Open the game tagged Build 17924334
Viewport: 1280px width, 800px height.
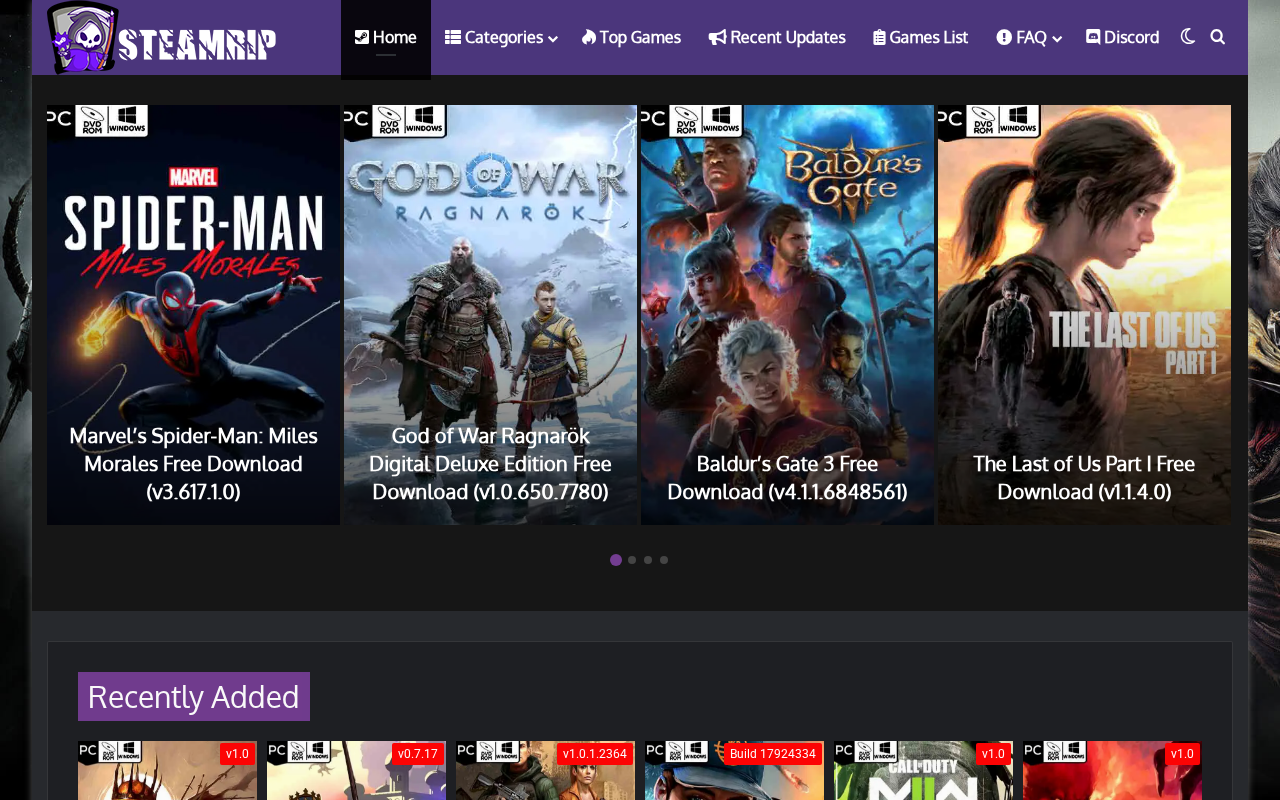[x=734, y=770]
